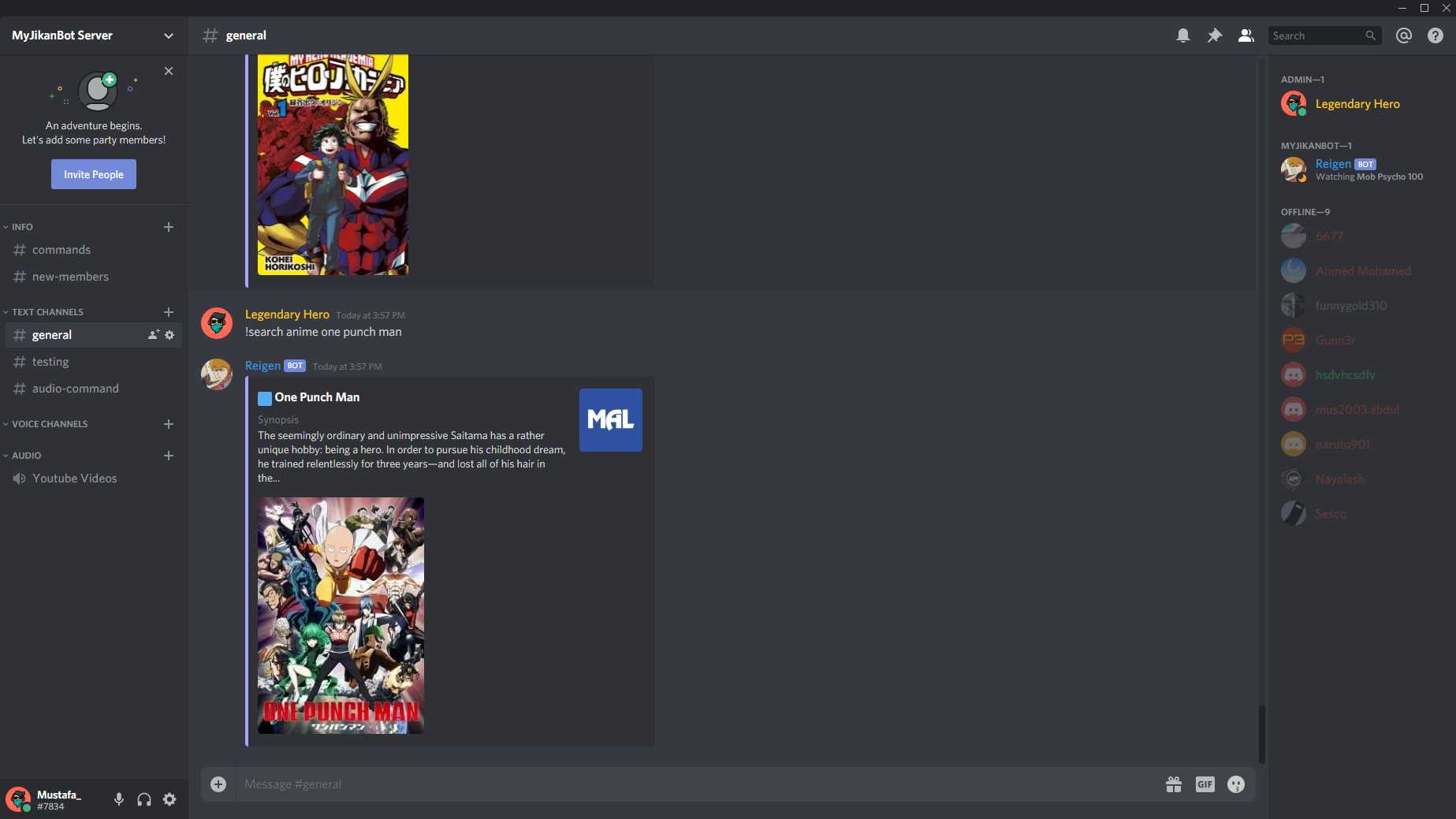Create channel in AUDIO category
1456x819 pixels.
pos(168,456)
